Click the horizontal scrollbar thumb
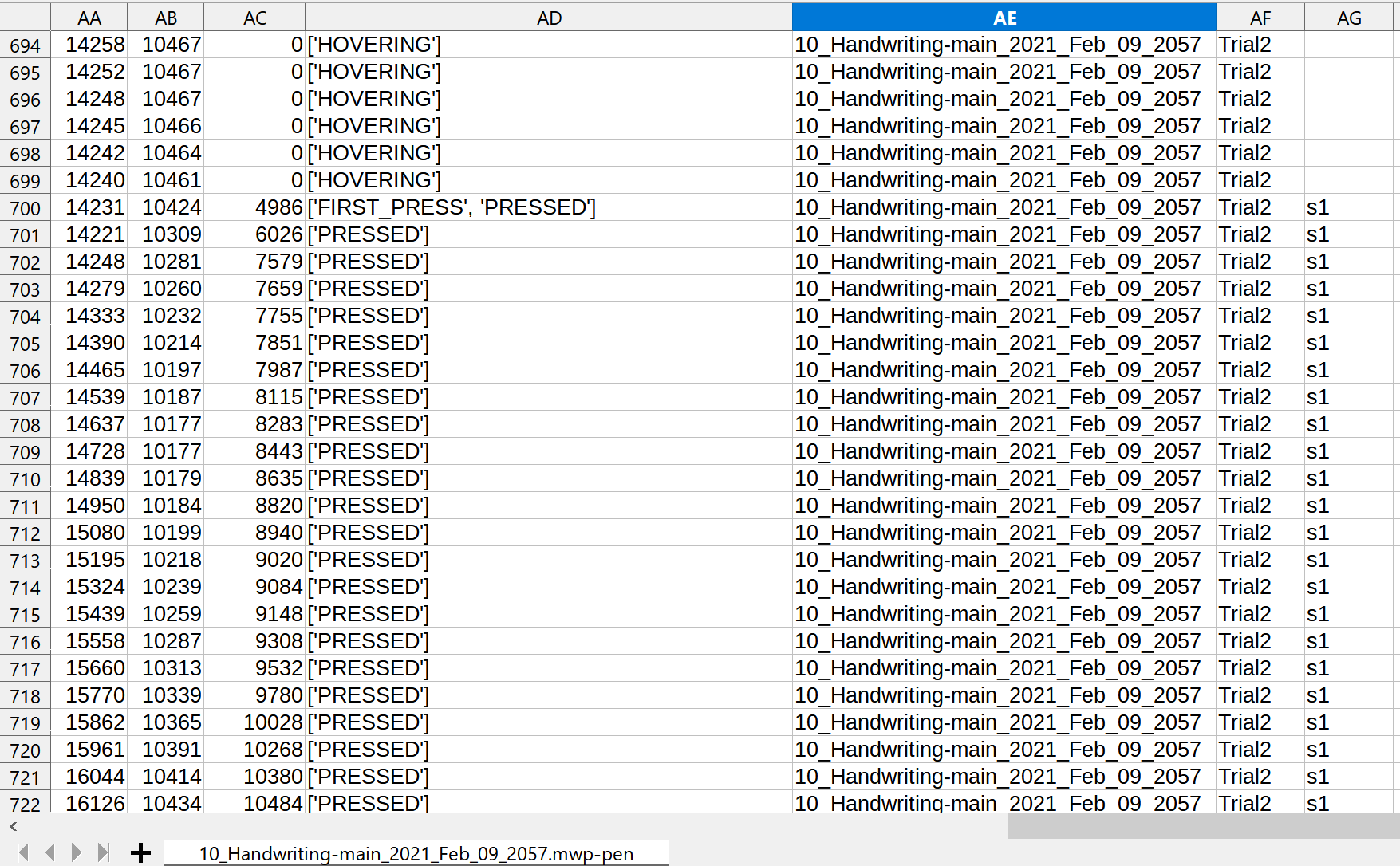The image size is (1400, 866). click(x=1203, y=826)
